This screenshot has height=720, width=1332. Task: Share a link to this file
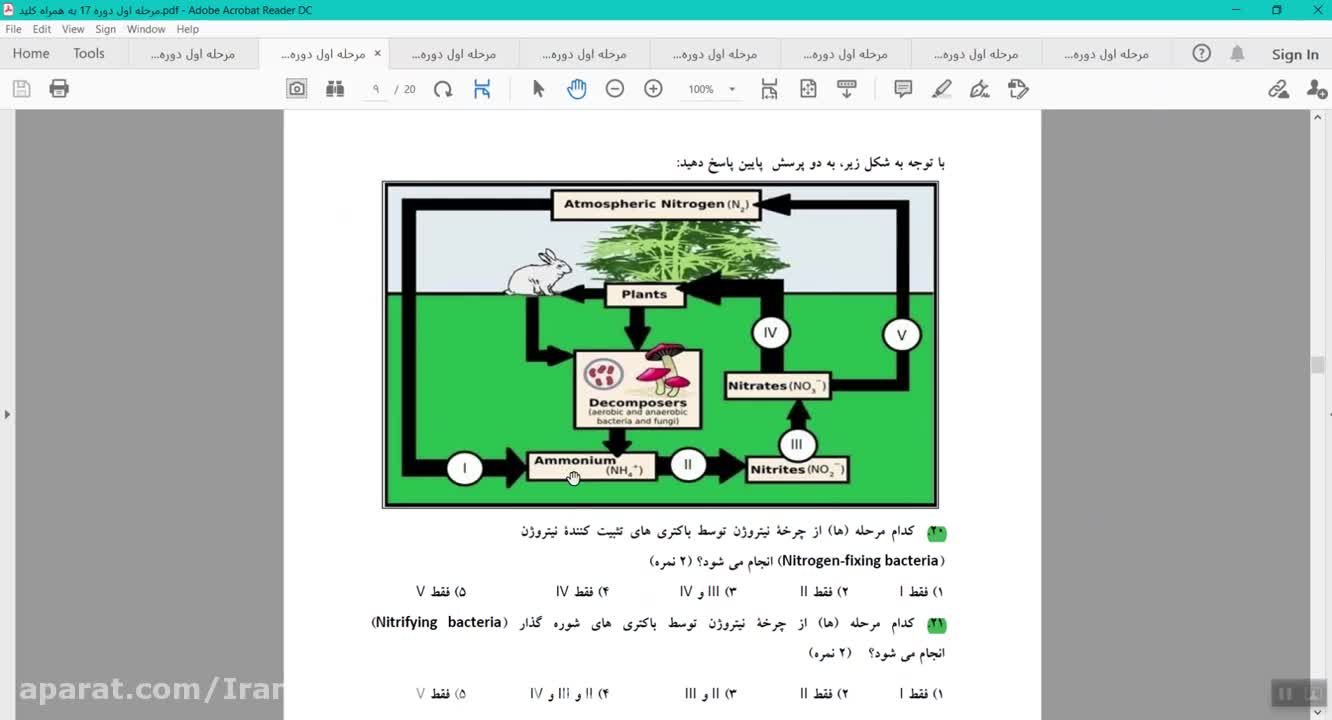[1278, 89]
